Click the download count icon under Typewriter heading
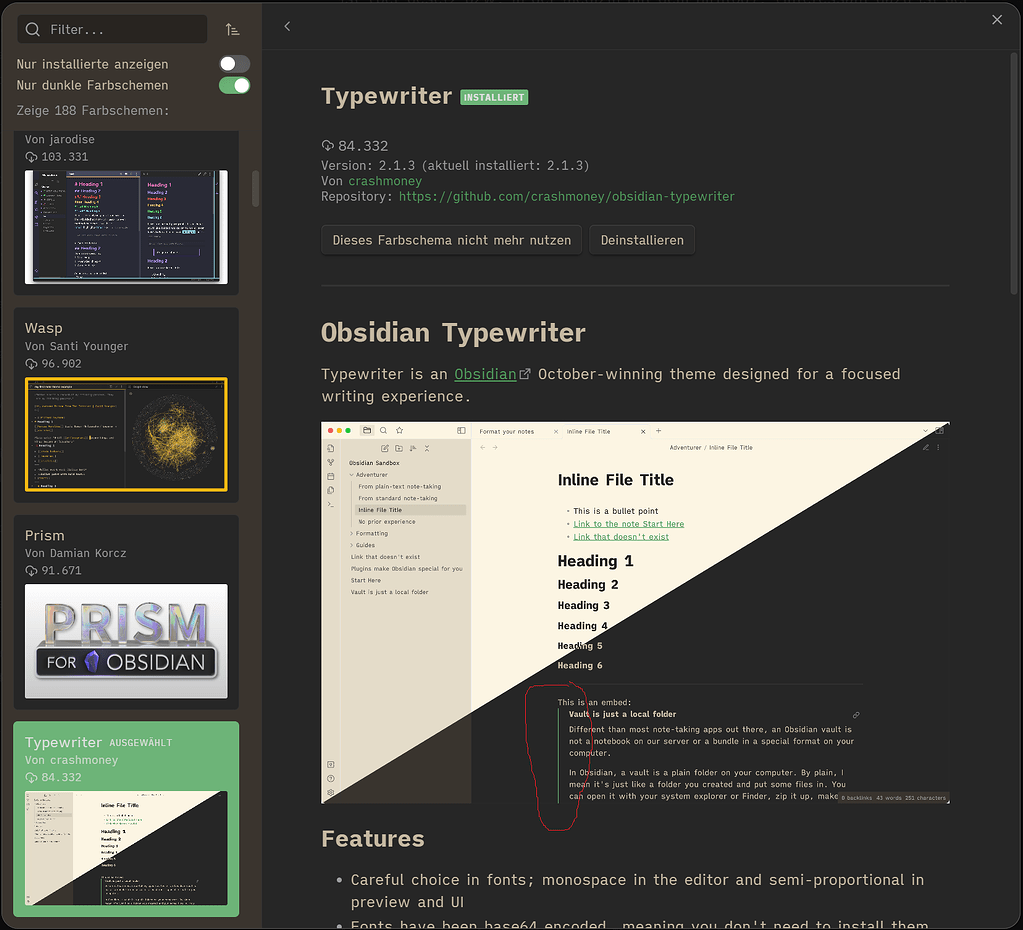This screenshot has width=1023, height=930. point(328,146)
